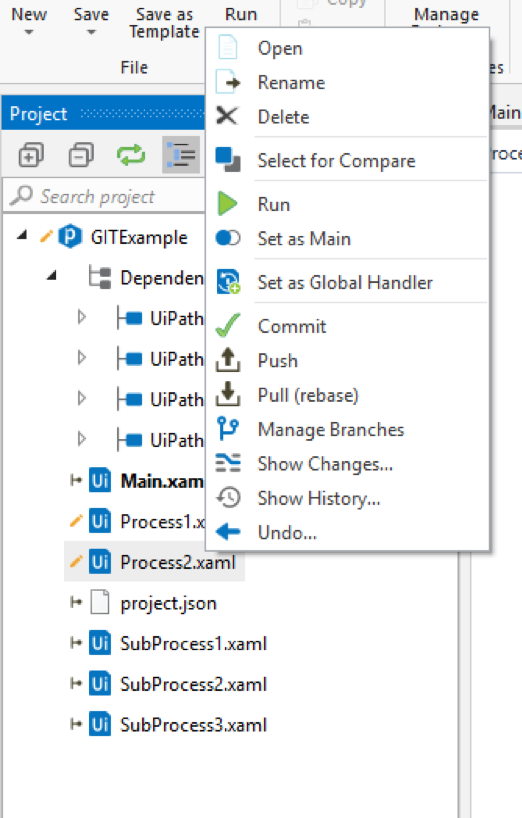The image size is (522, 818).
Task: Click the Show History clock icon
Action: pyautogui.click(x=228, y=498)
